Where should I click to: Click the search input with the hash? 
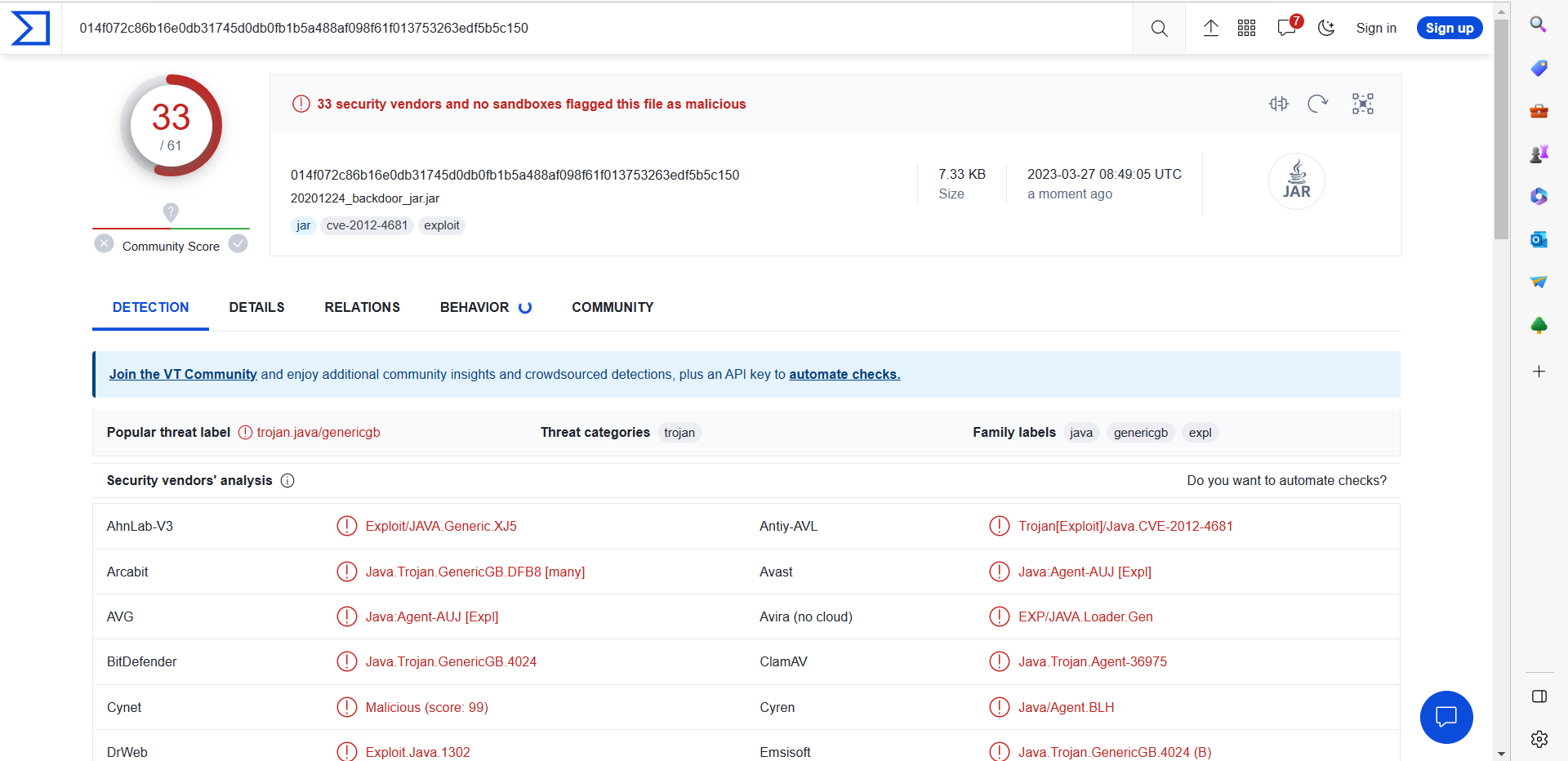click(596, 29)
